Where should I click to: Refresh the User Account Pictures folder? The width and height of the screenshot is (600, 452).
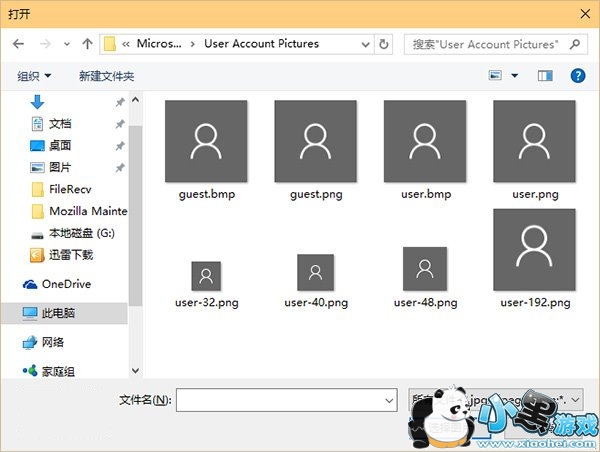[385, 44]
